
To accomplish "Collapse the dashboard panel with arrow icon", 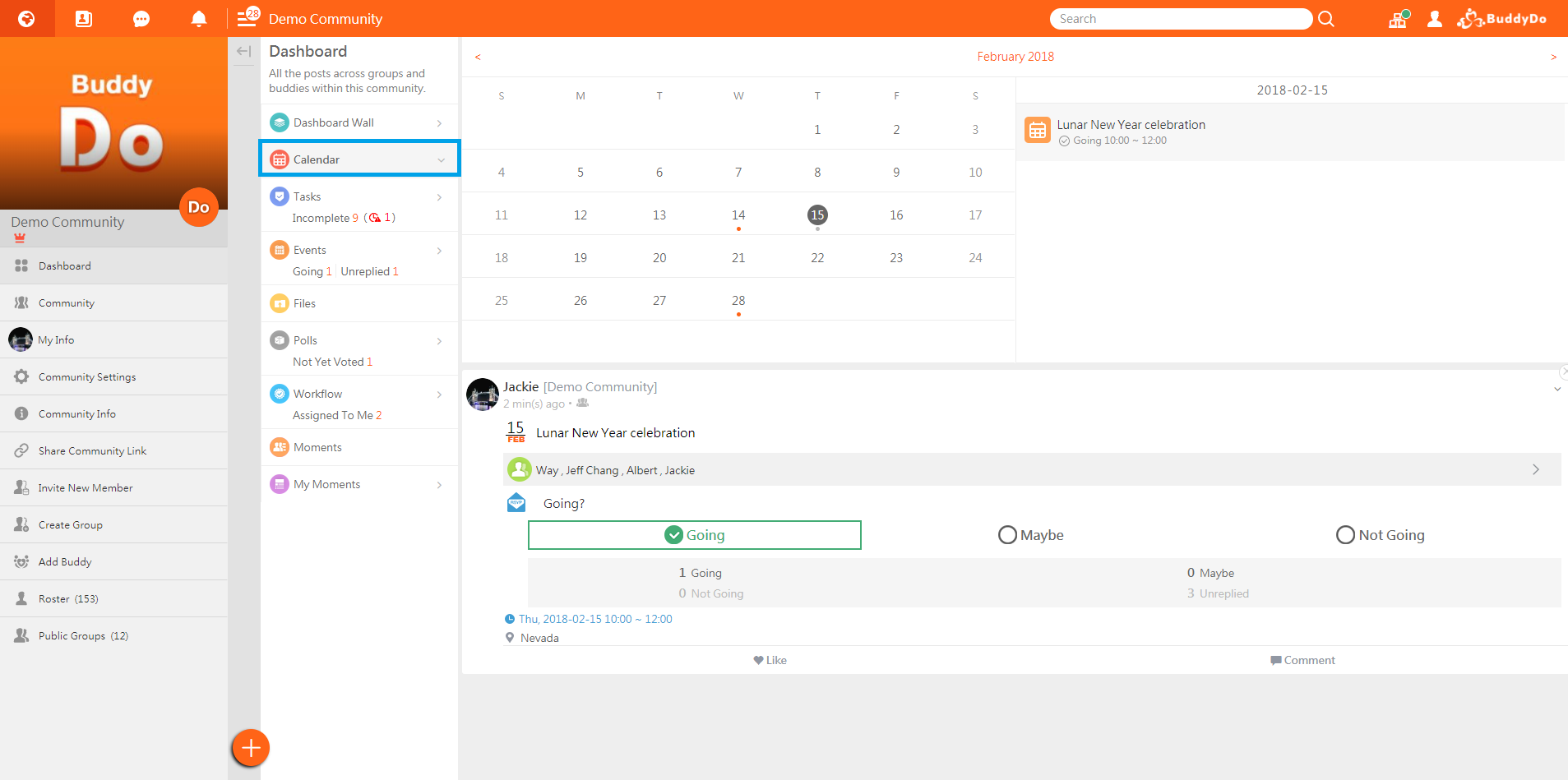I will click(x=243, y=51).
